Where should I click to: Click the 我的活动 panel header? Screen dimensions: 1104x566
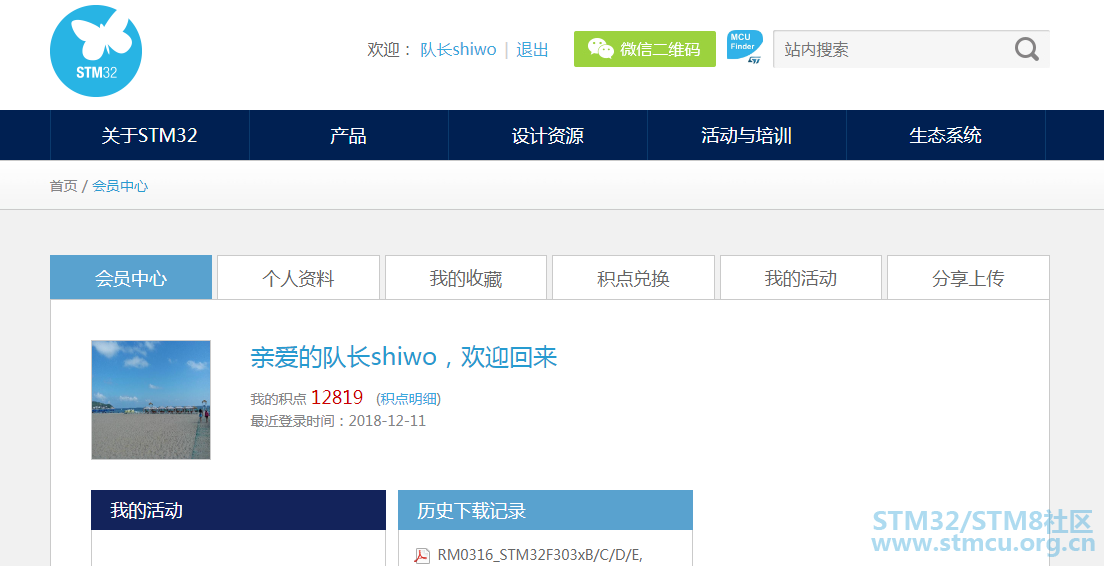pos(239,510)
